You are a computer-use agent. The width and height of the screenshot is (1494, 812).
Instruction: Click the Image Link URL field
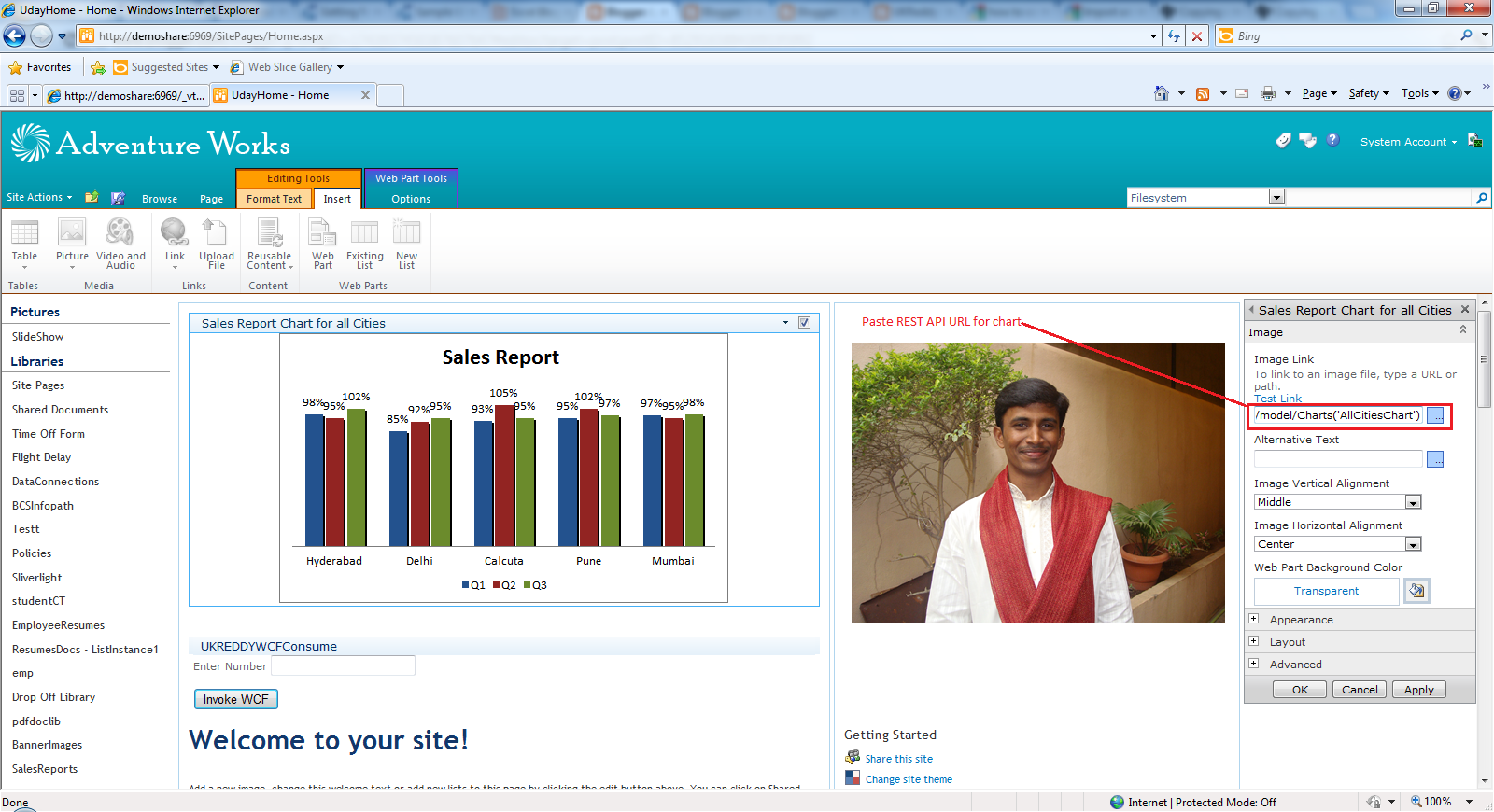1338,415
